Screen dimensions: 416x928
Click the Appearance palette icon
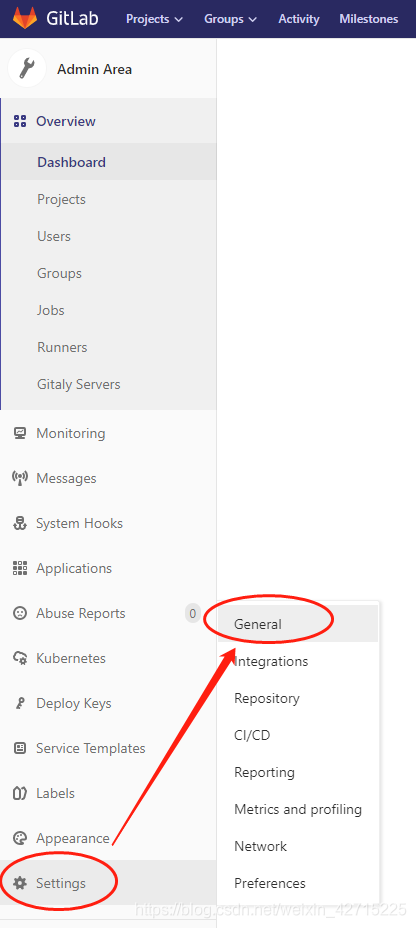click(20, 838)
